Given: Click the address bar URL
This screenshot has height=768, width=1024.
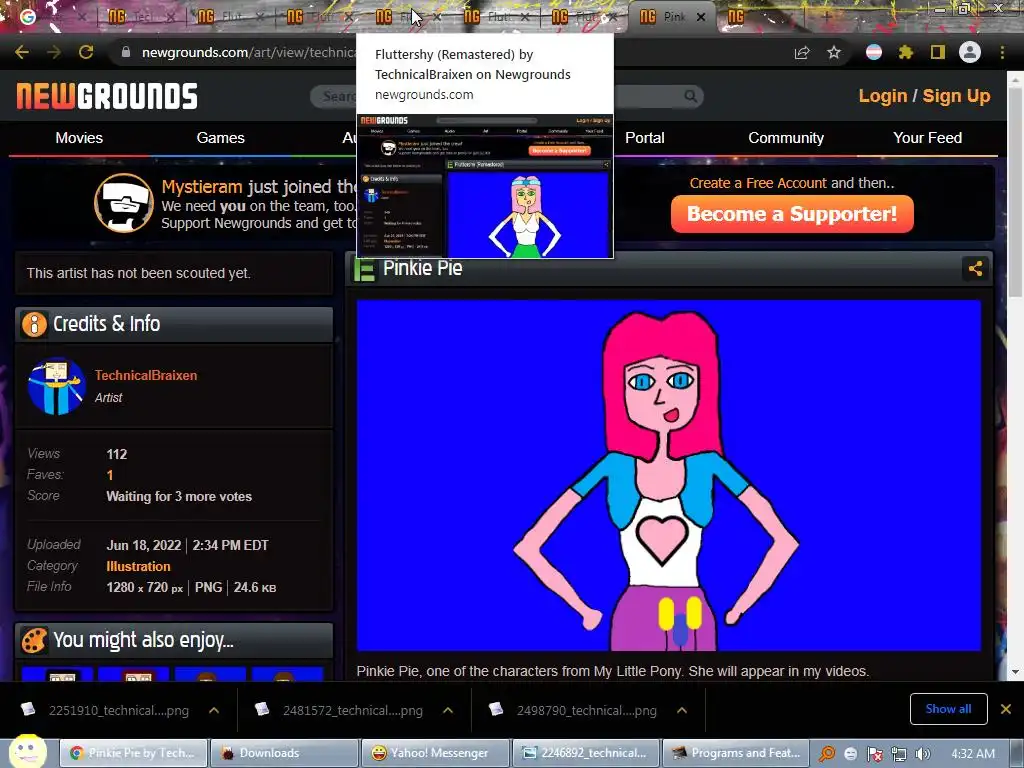Looking at the screenshot, I should tap(248, 52).
